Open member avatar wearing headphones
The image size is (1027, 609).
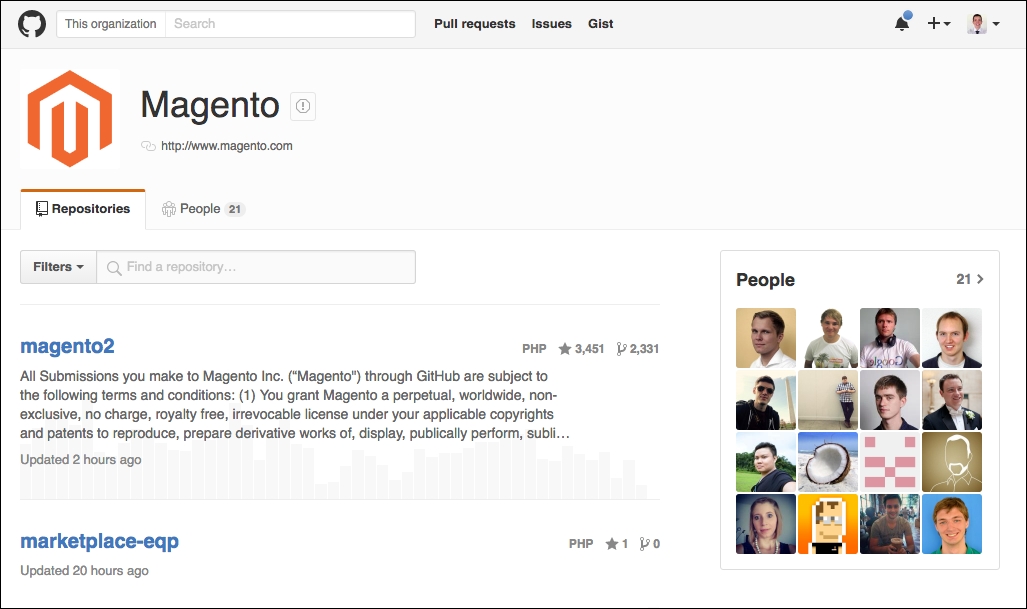(x=889, y=338)
